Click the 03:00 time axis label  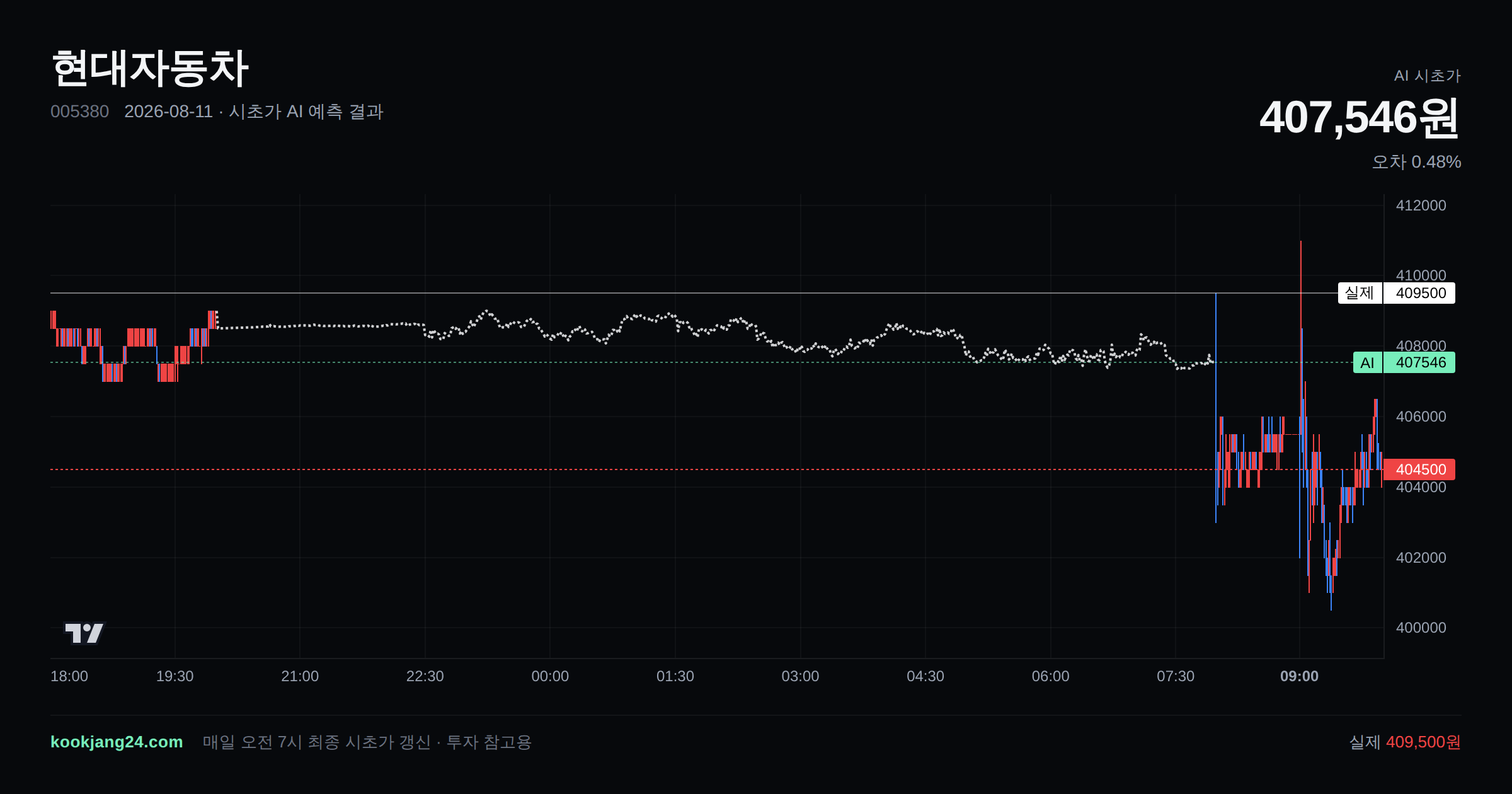point(800,676)
